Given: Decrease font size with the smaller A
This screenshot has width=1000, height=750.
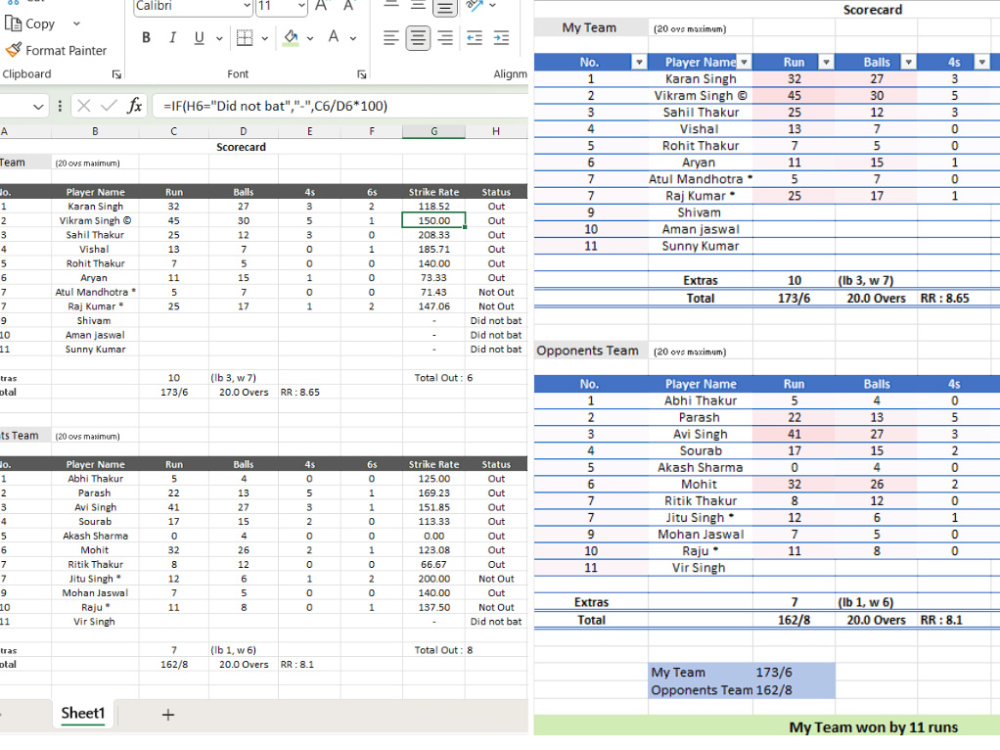Looking at the screenshot, I should [348, 6].
